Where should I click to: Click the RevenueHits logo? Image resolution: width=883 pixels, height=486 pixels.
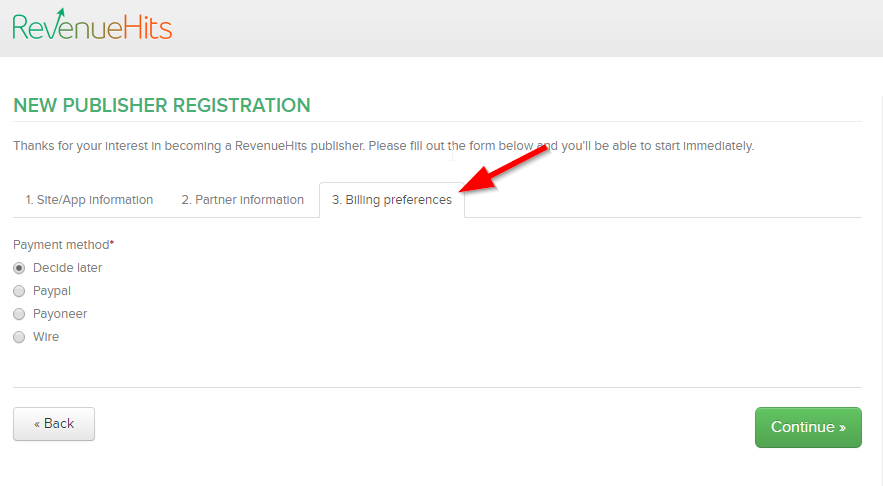[x=92, y=25]
